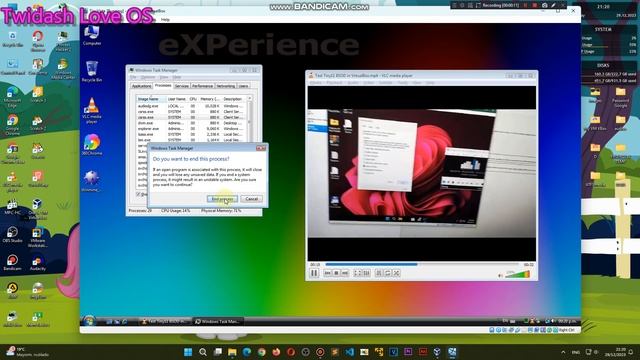Expand host system tray hidden icons chevron
This screenshot has height=360, width=640.
pos(563,352)
